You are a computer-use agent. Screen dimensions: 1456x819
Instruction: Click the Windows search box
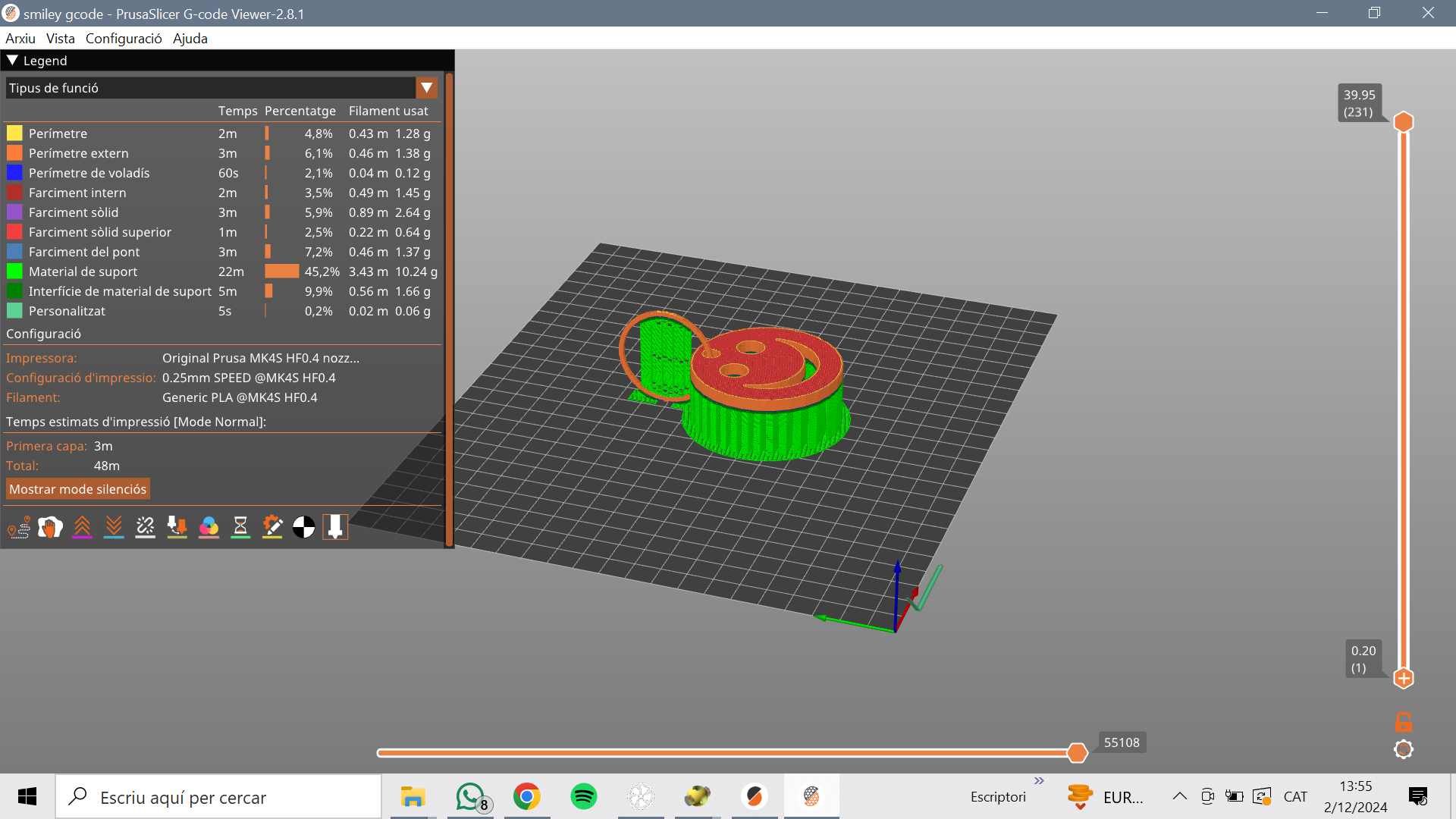click(x=218, y=797)
